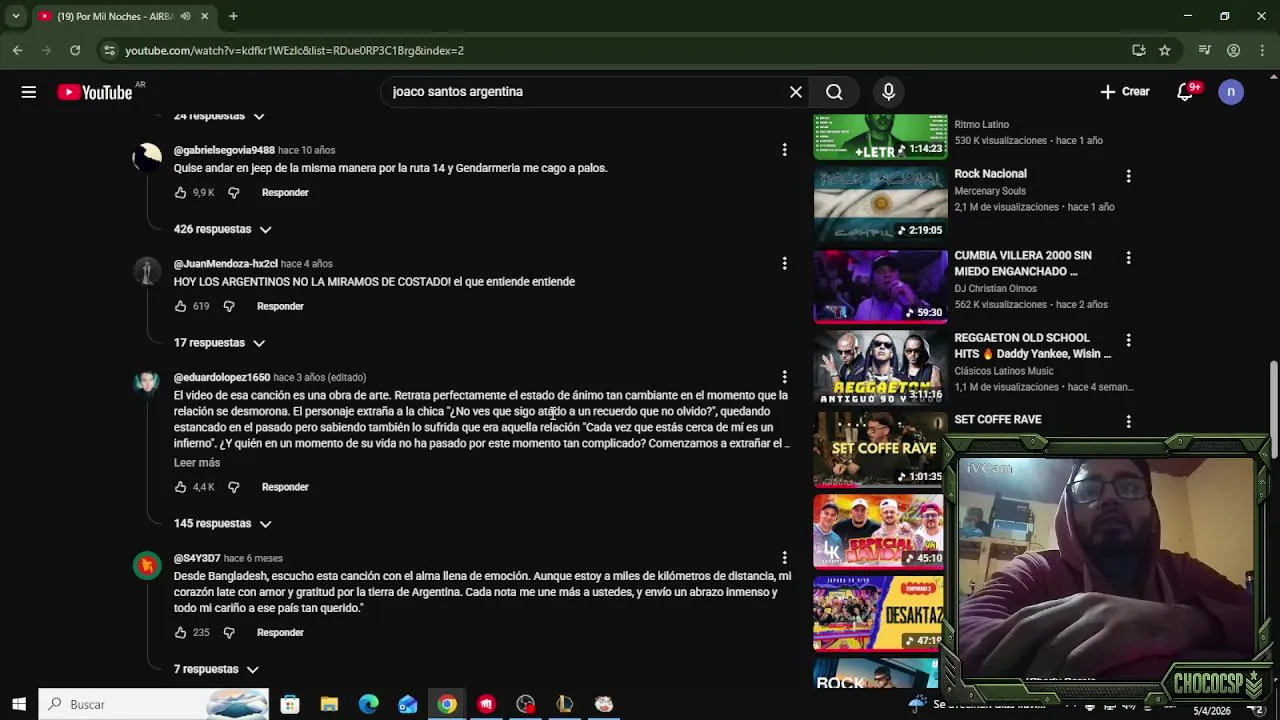Expand eduardolopez1650's comment with Leer más
This screenshot has height=720, width=1280.
click(197, 463)
